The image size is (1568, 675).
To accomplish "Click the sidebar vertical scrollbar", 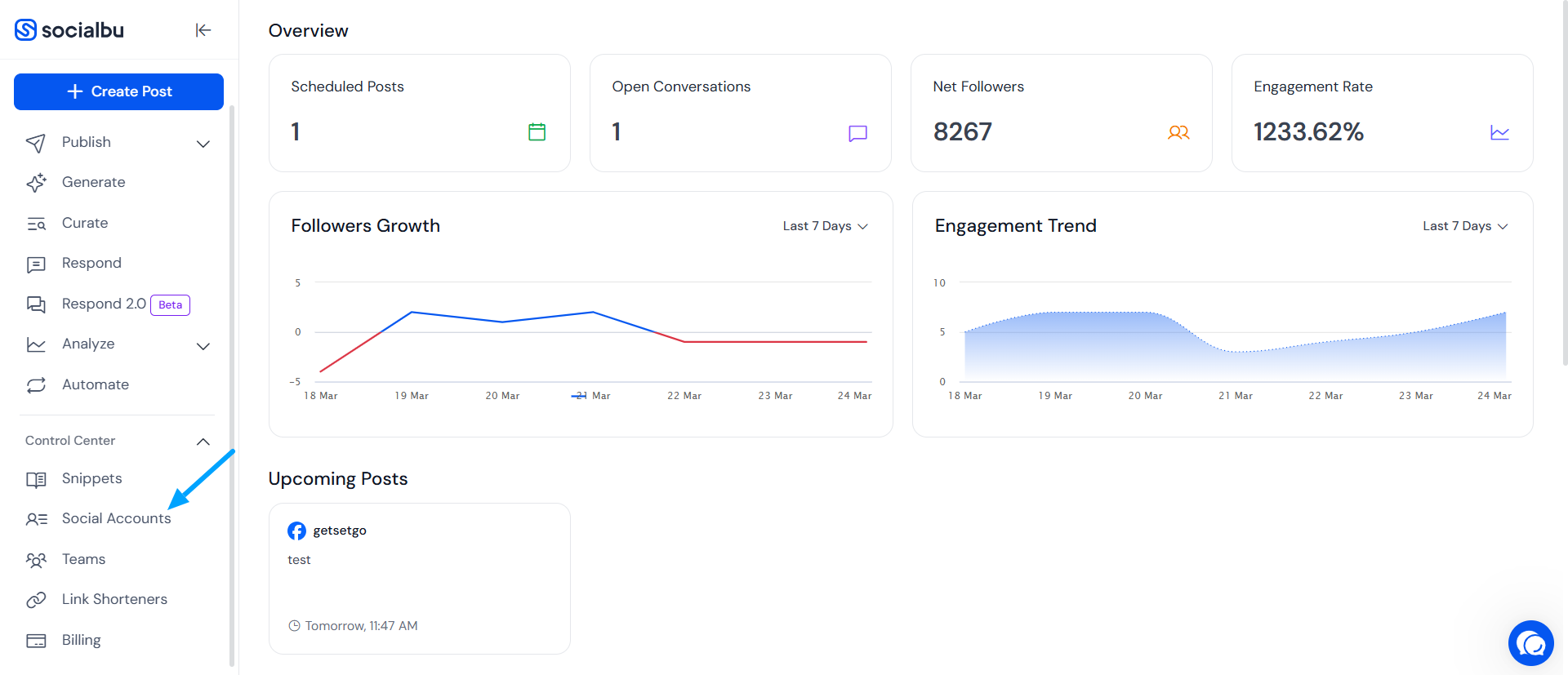I will click(232, 384).
